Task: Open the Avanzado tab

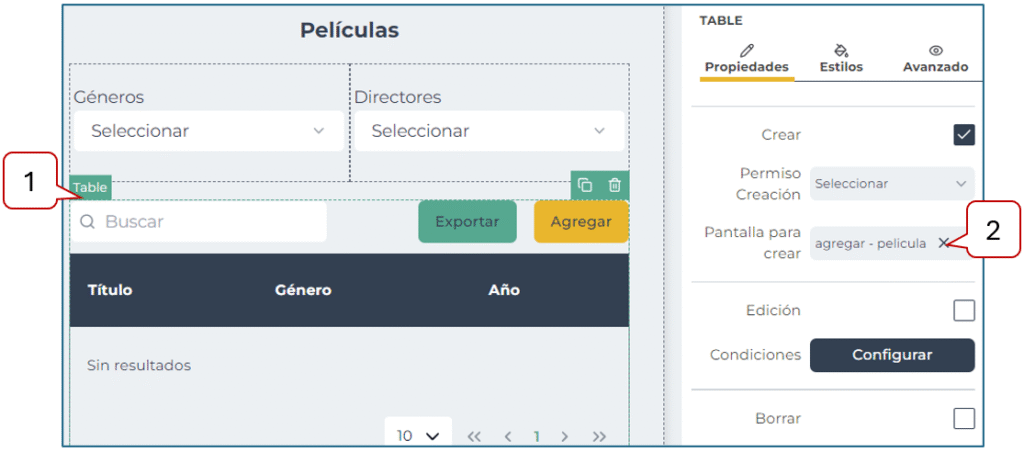Action: click(x=935, y=58)
